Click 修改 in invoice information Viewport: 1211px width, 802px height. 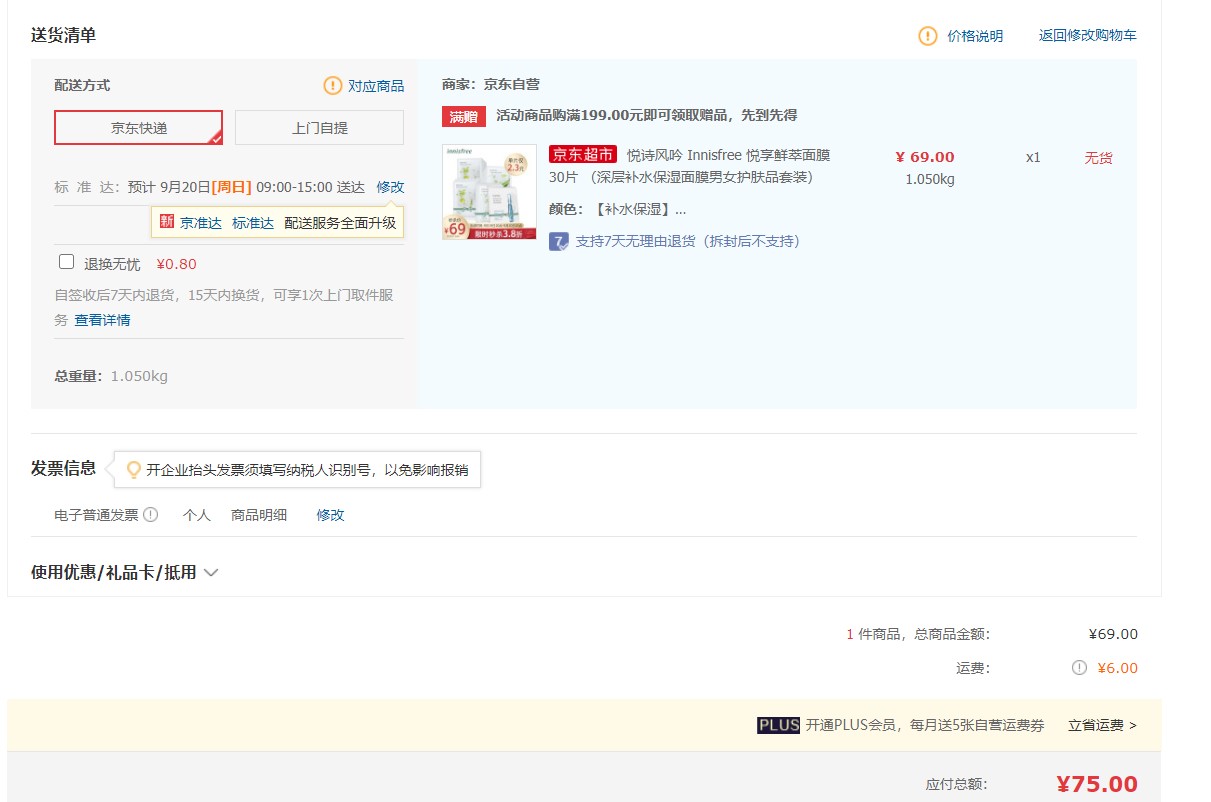coord(331,515)
